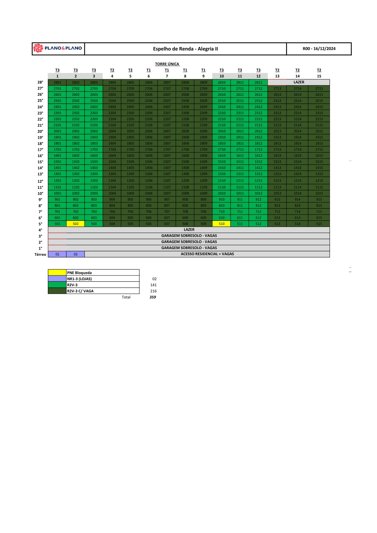Screen dimensions: 377x533
Task: Select column header 15
Action: pos(319,76)
